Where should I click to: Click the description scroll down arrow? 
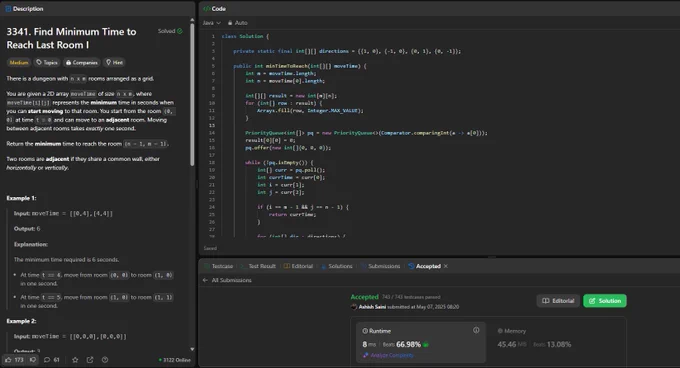coord(192,349)
